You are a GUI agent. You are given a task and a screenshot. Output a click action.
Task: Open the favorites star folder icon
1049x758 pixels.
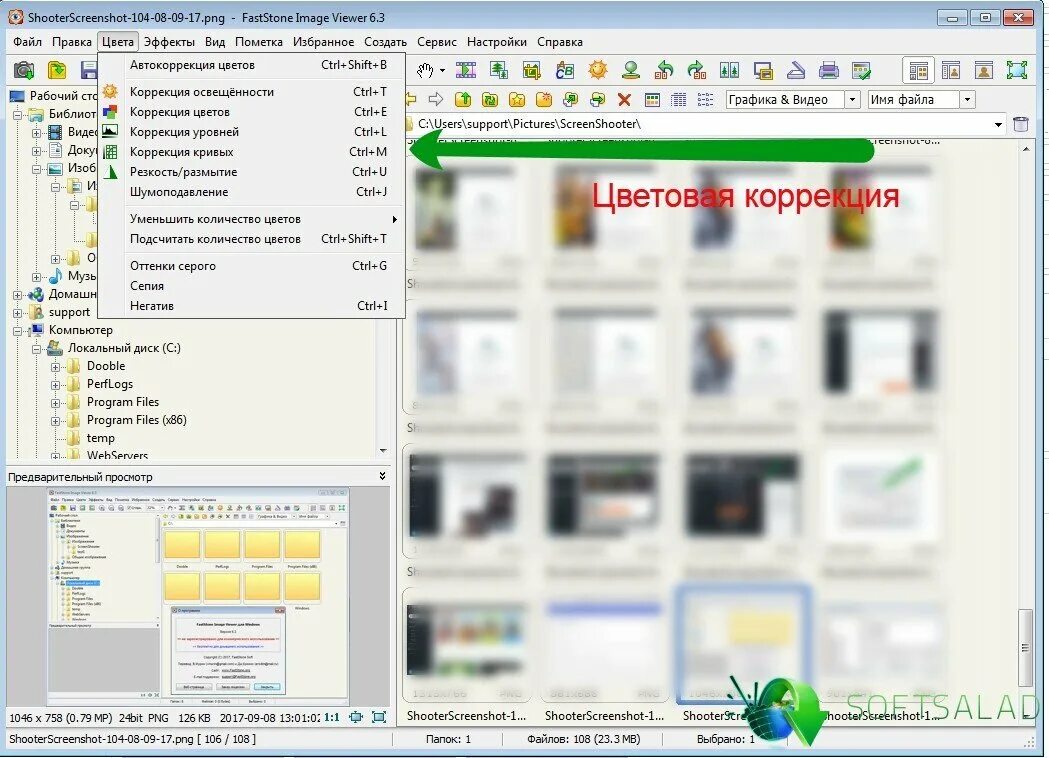click(x=516, y=100)
